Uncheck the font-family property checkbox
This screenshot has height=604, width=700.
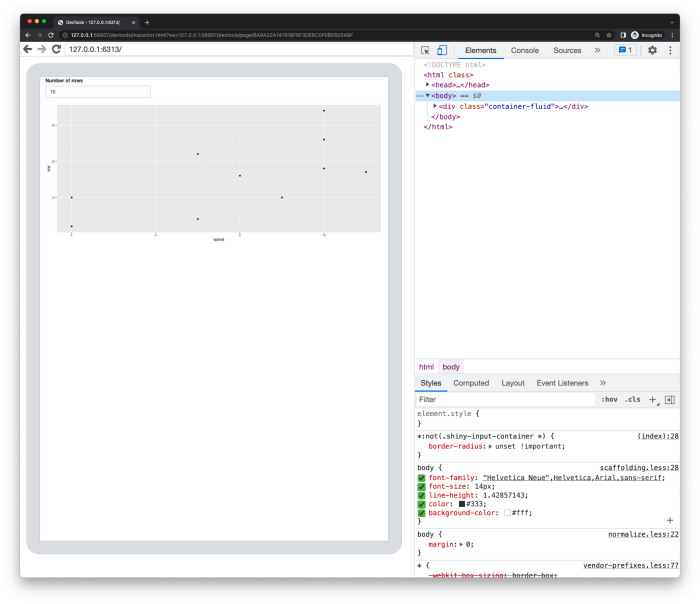coord(422,477)
